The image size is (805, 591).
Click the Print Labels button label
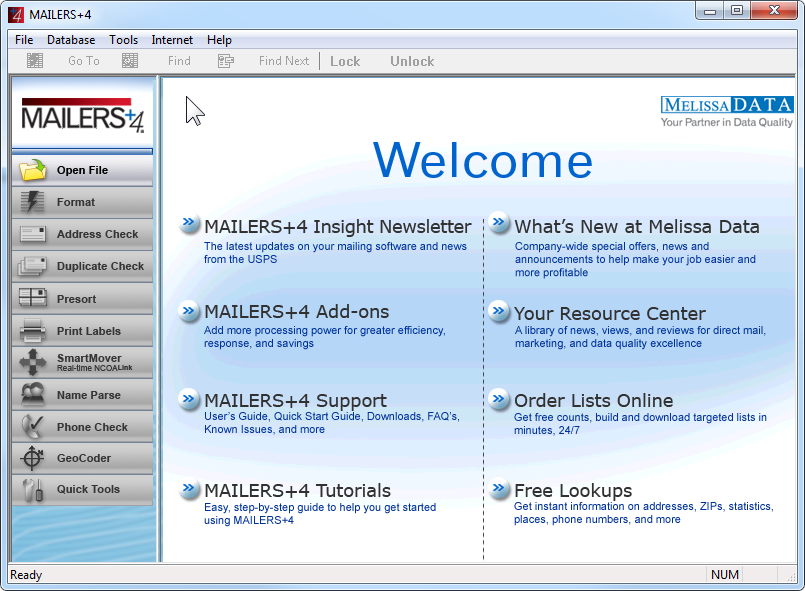pos(89,331)
